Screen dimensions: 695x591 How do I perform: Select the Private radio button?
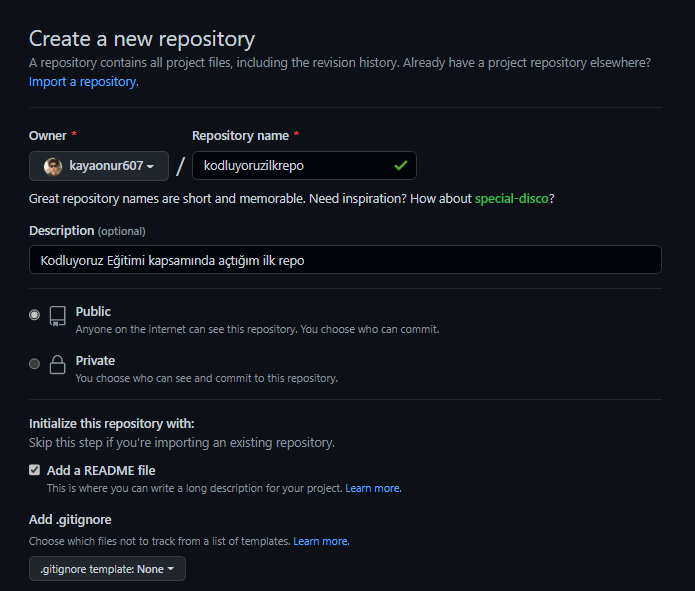point(34,364)
